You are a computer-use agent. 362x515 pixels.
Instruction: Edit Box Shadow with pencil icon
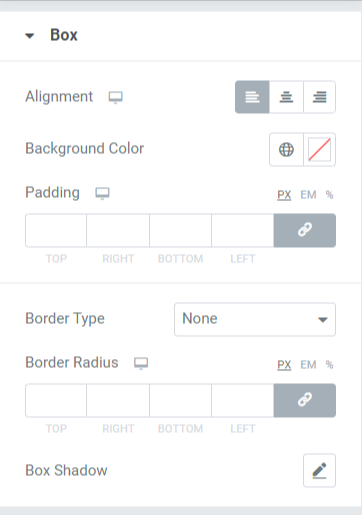pyautogui.click(x=319, y=470)
